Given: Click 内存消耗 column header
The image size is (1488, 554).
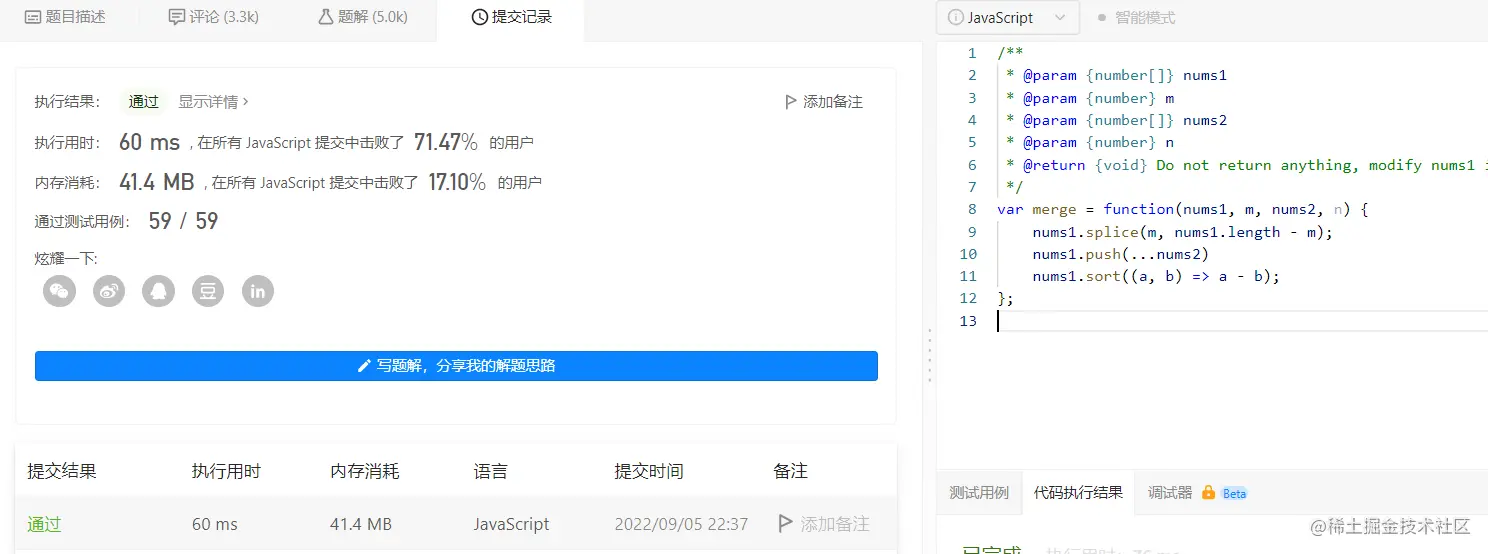Looking at the screenshot, I should tap(365, 471).
